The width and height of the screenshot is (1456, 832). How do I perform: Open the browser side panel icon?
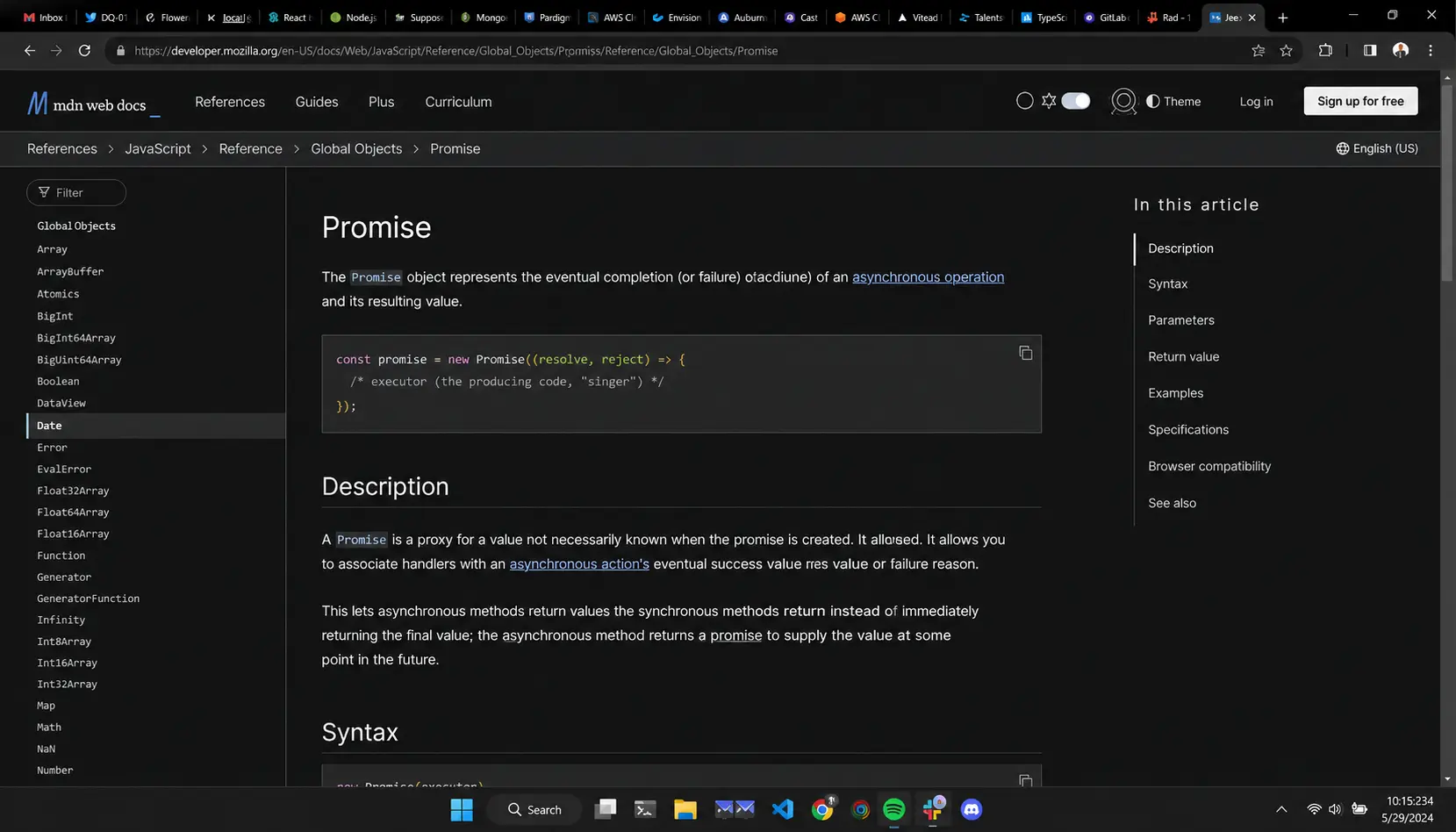click(x=1370, y=51)
